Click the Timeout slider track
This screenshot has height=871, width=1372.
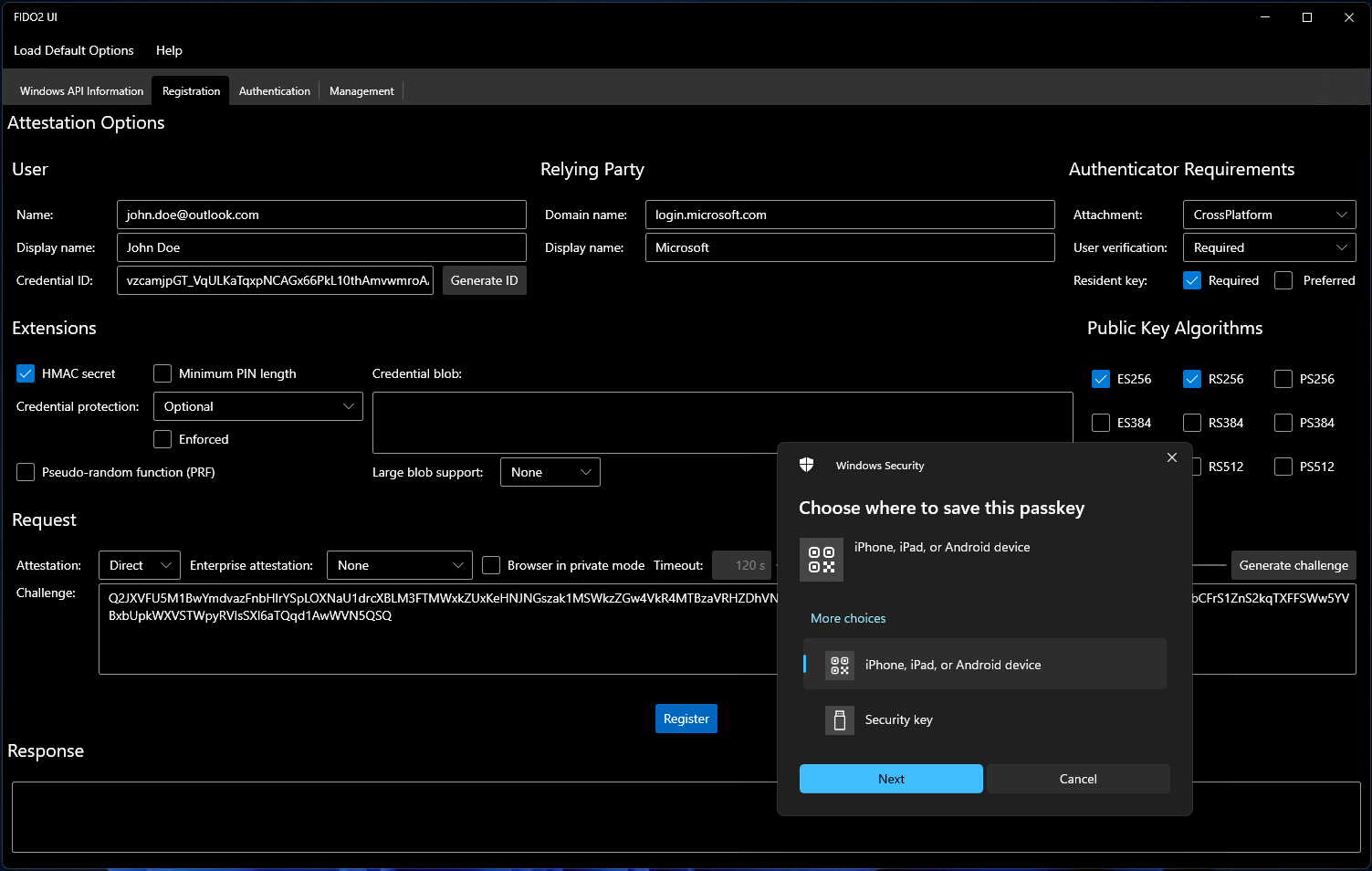pos(1210,565)
